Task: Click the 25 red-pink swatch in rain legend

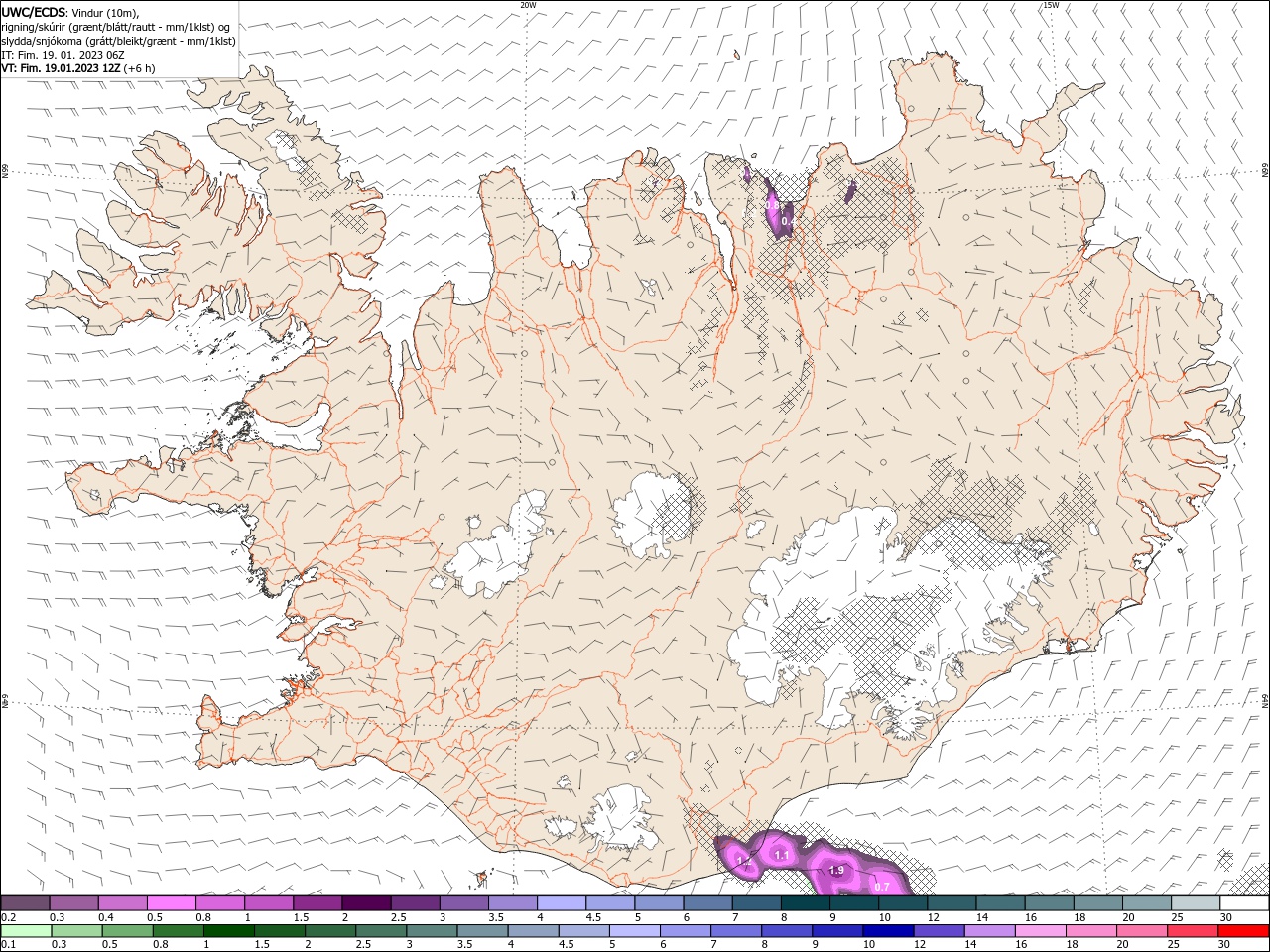Action: click(x=1193, y=931)
